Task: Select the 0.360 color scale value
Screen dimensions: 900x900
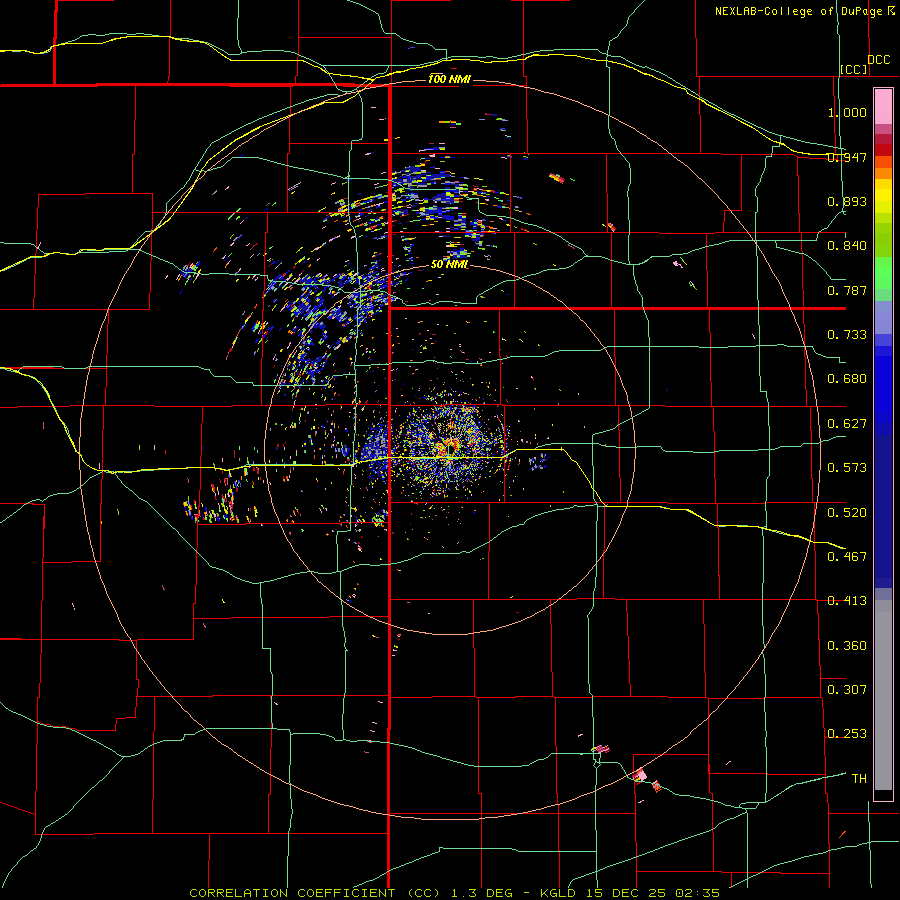Action: [847, 646]
